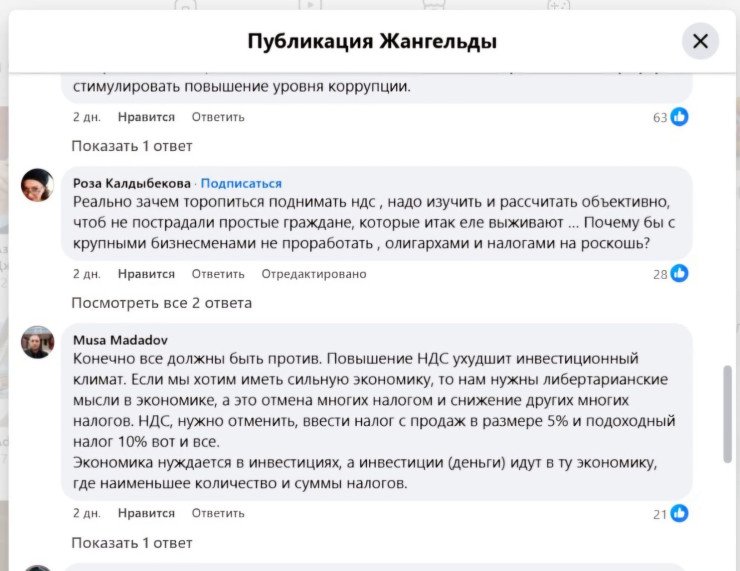Open the Musa Madadov name link
This screenshot has width=740, height=571.
tap(120, 340)
